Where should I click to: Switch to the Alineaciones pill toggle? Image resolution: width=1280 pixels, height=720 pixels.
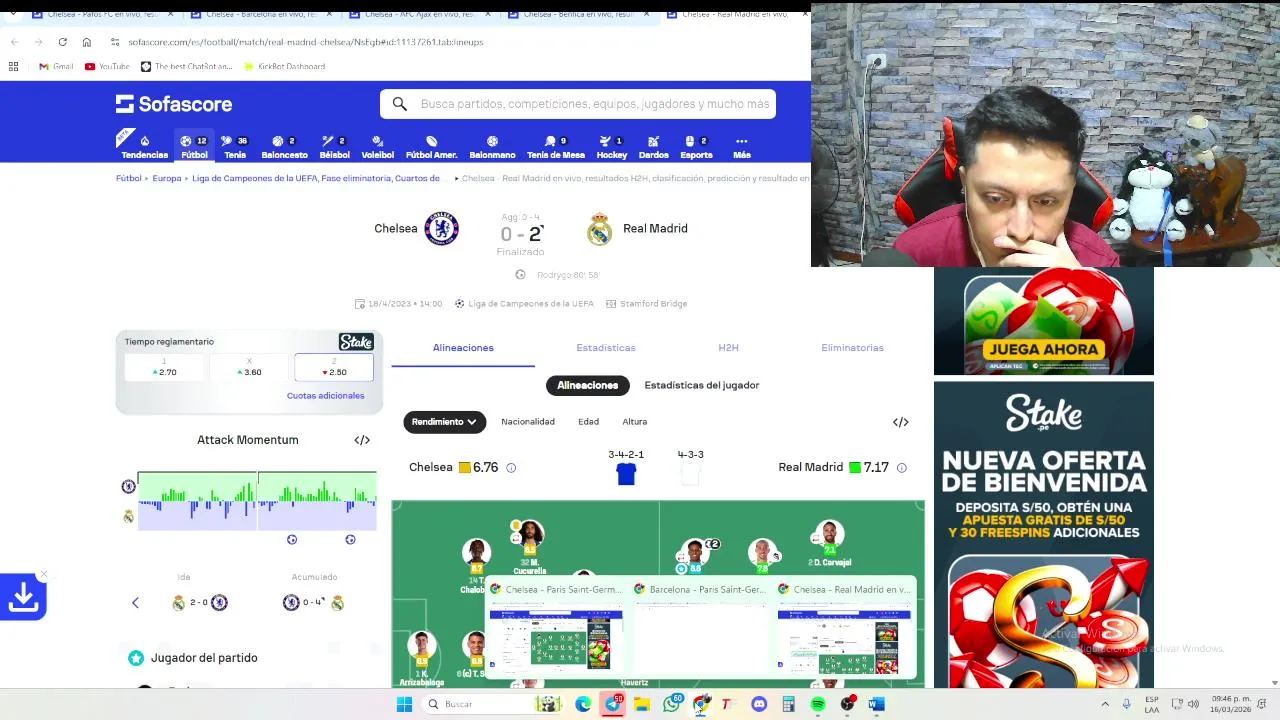[x=587, y=385]
